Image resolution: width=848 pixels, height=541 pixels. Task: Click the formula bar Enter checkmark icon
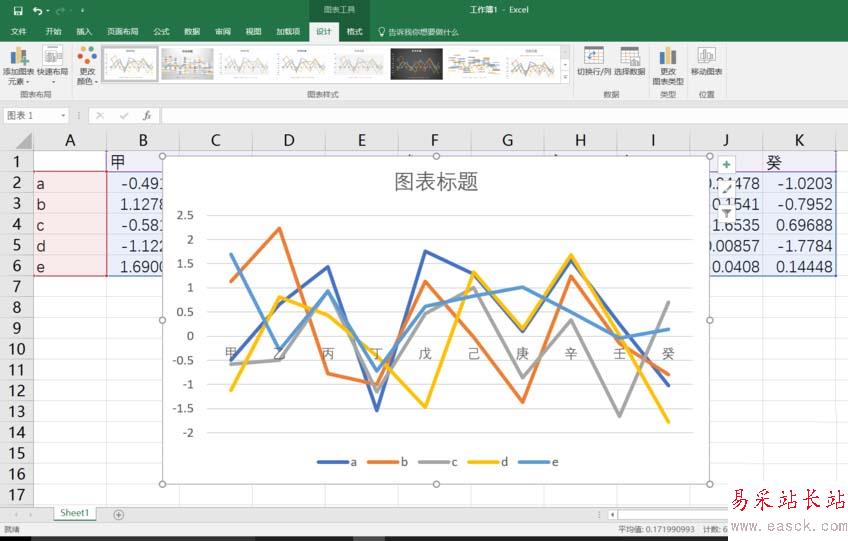(x=124, y=115)
